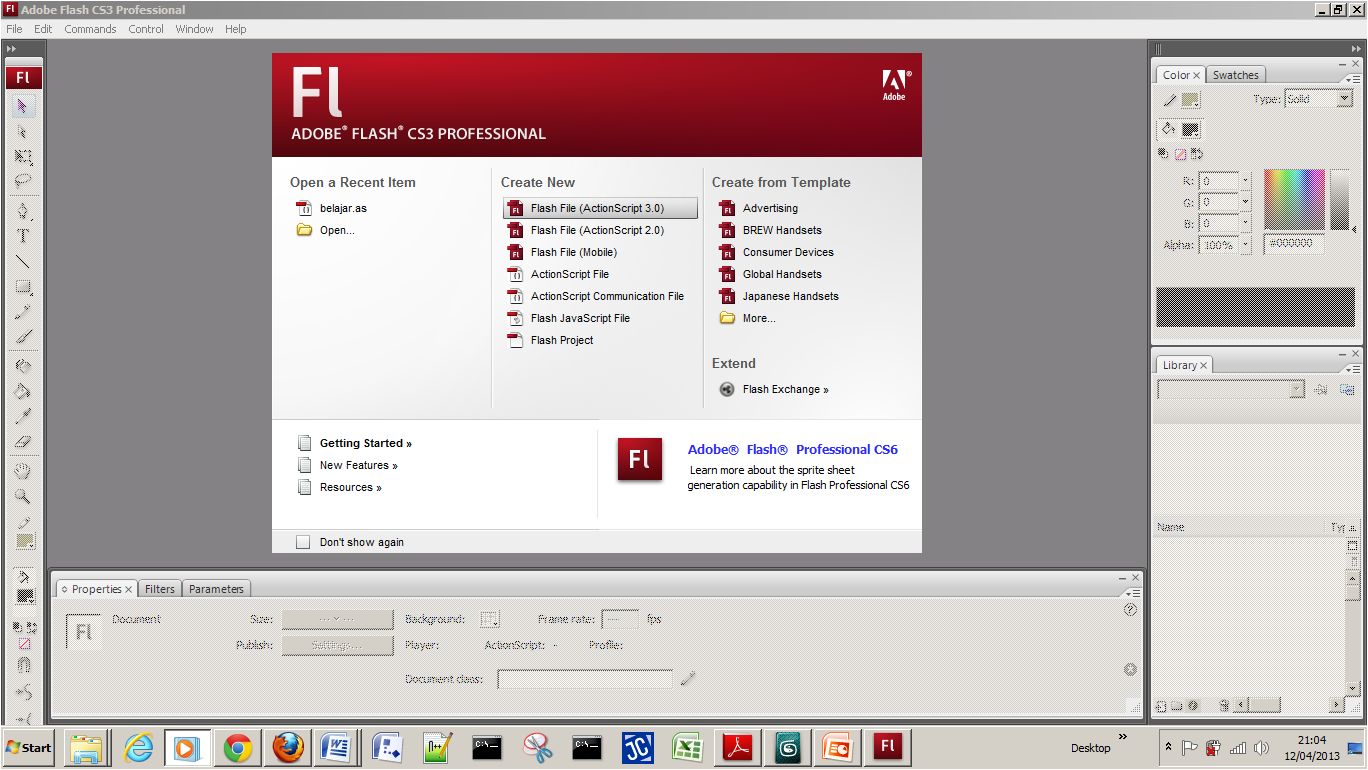Select the Zoom magnifier tool
Screen dimensions: 1368x770
[23, 496]
